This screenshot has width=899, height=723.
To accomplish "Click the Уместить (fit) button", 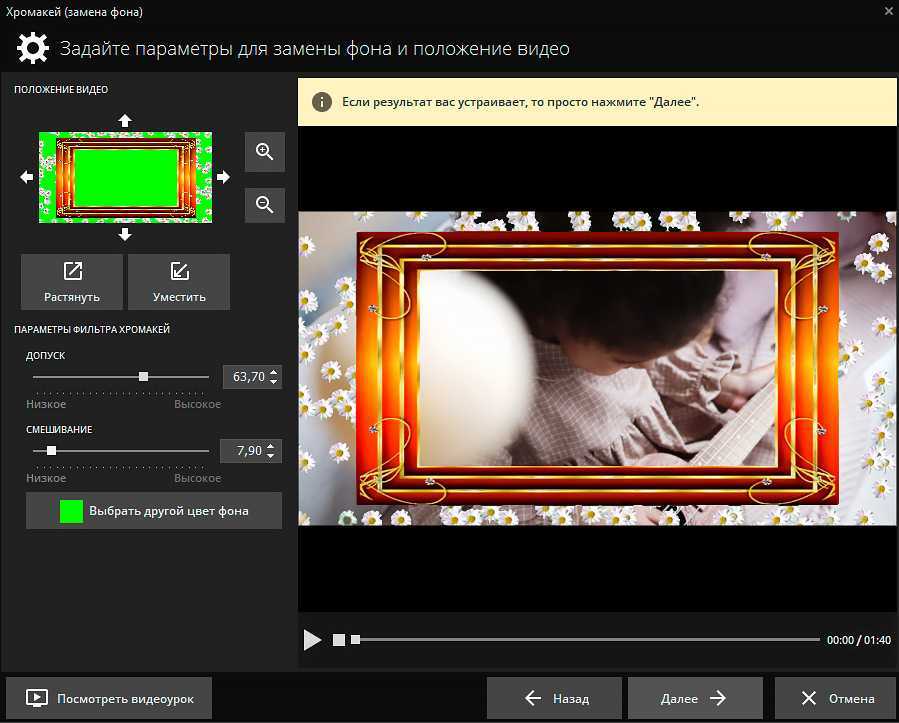I will click(179, 282).
